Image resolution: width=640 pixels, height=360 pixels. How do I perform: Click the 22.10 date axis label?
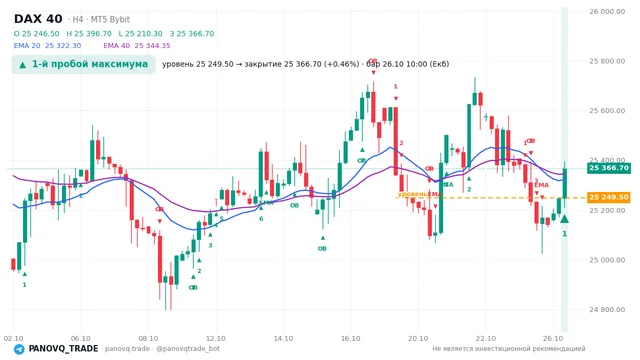click(486, 338)
